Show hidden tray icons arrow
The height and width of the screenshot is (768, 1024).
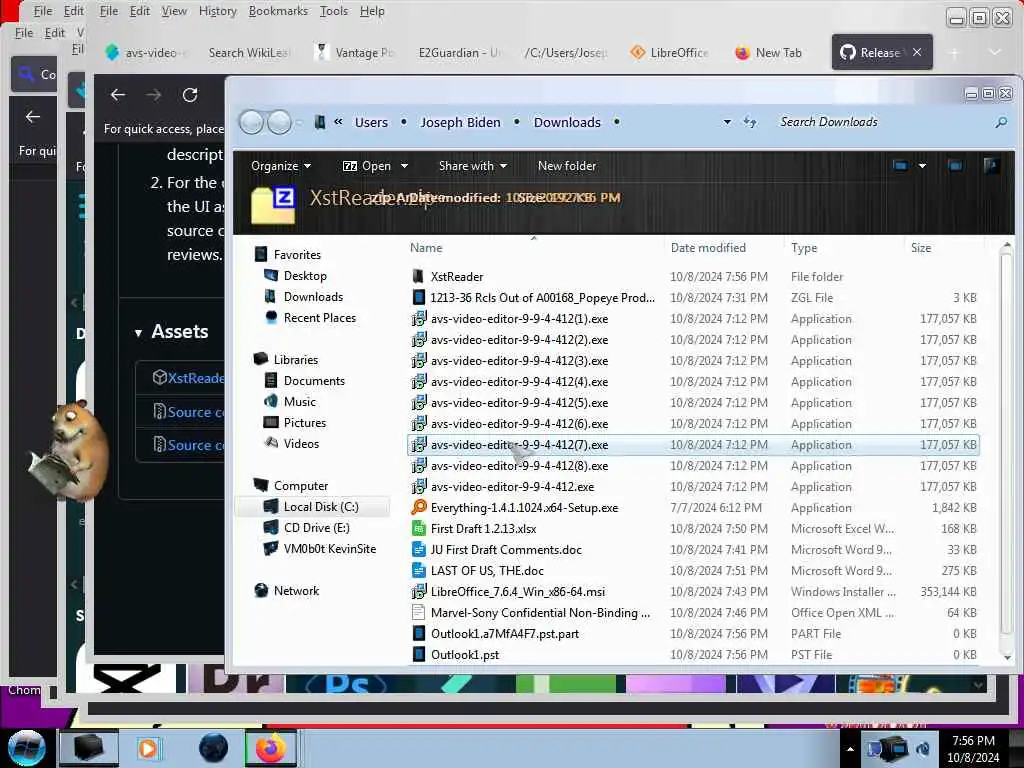pos(850,749)
